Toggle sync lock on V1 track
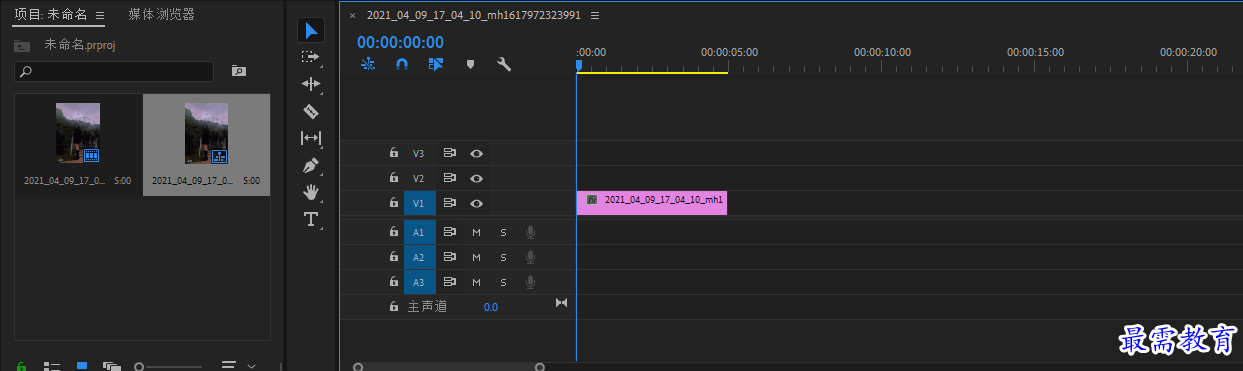Image resolution: width=1243 pixels, height=371 pixels. click(x=450, y=203)
